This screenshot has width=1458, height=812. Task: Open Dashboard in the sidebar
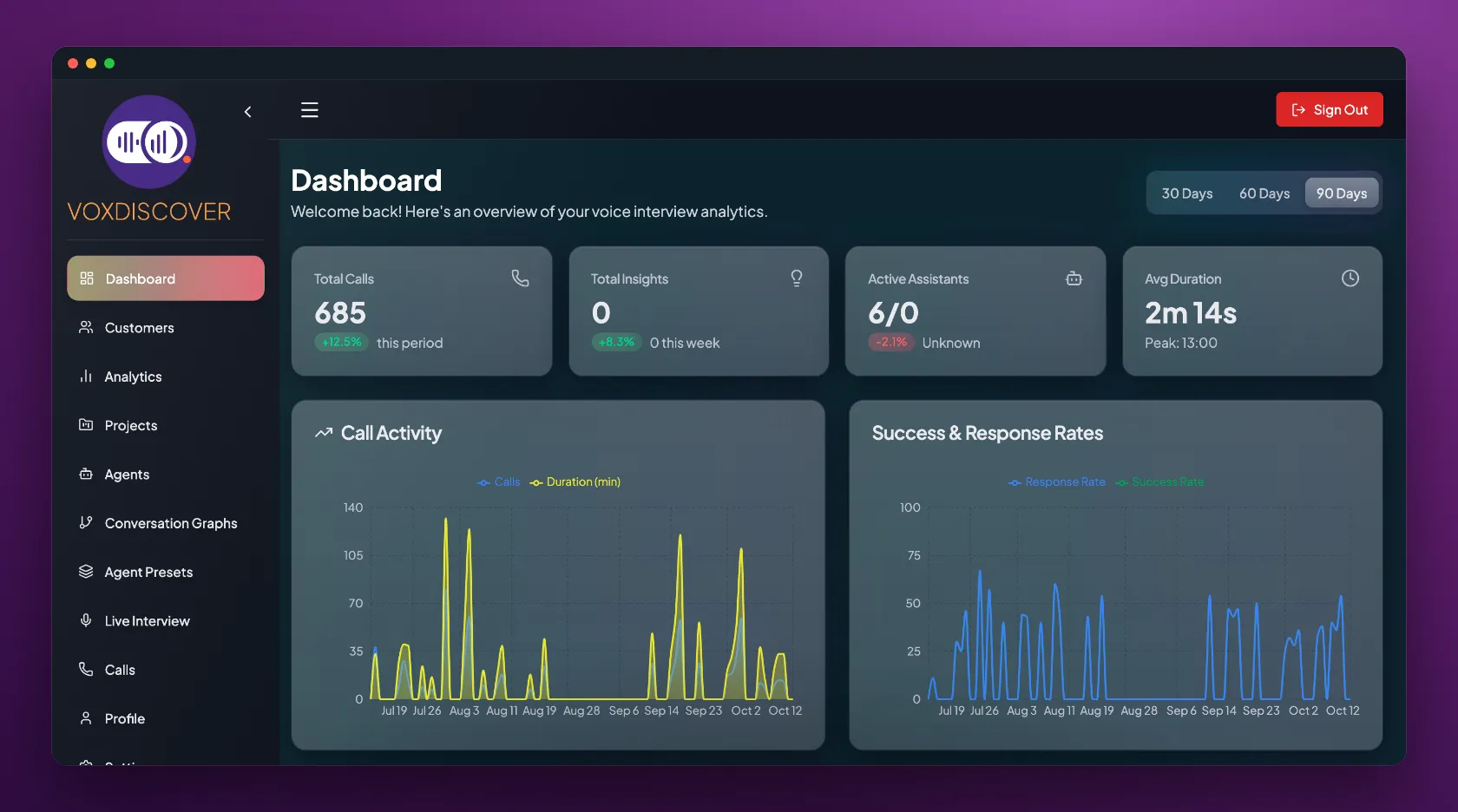(166, 278)
